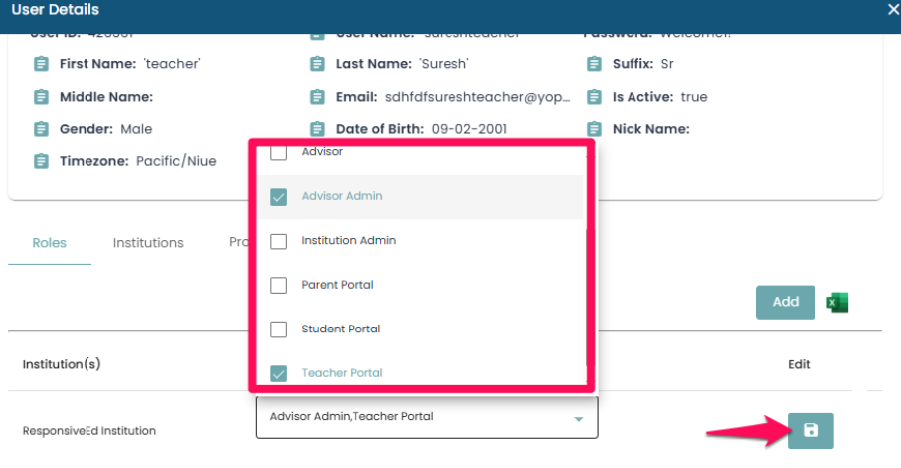The width and height of the screenshot is (901, 468).
Task: Click the Excel export icon
Action: pos(837,302)
